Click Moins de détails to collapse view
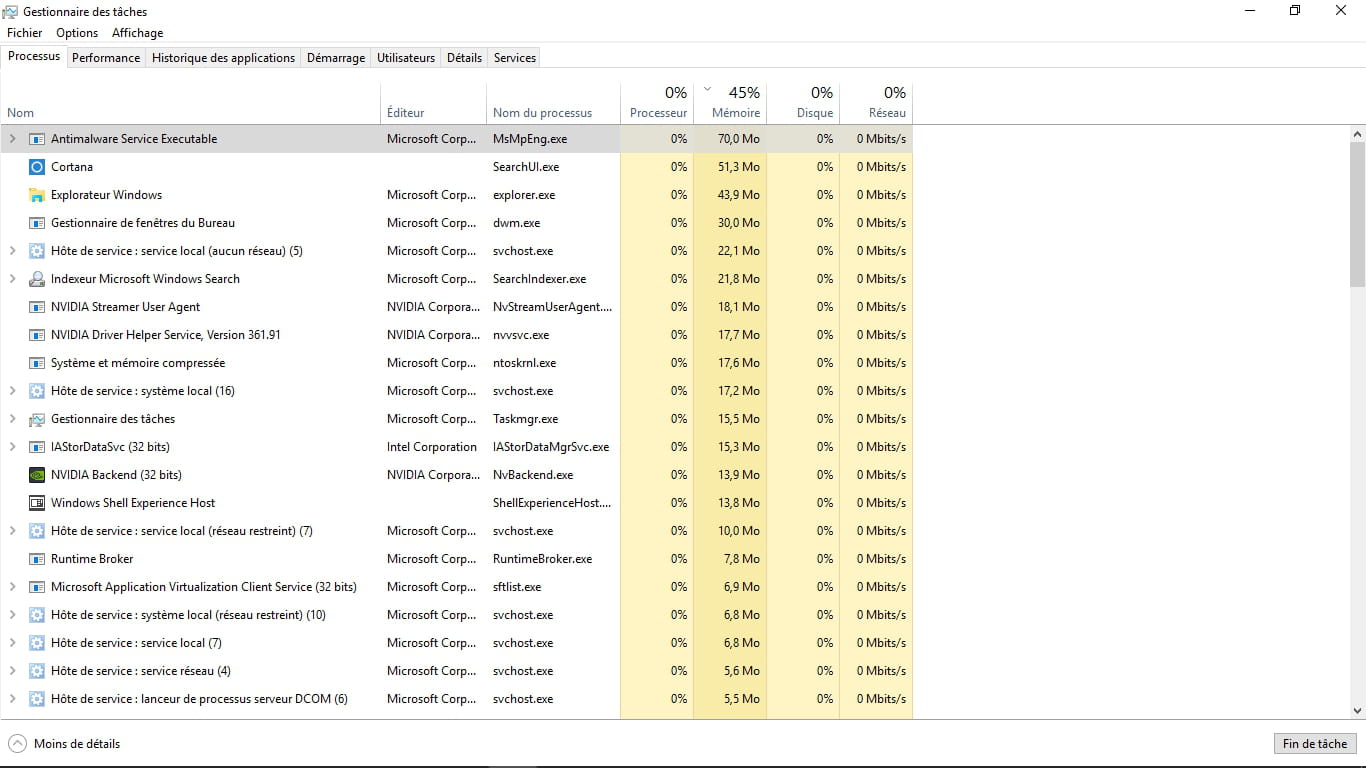 coord(64,744)
